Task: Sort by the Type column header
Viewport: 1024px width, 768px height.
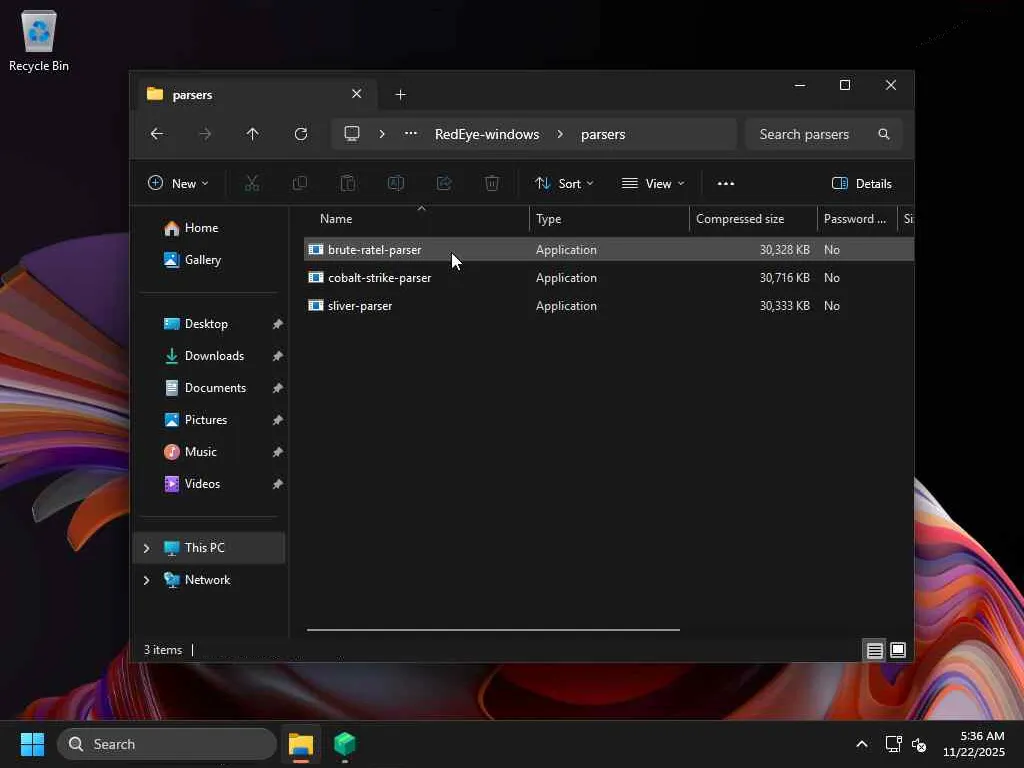Action: coord(609,219)
